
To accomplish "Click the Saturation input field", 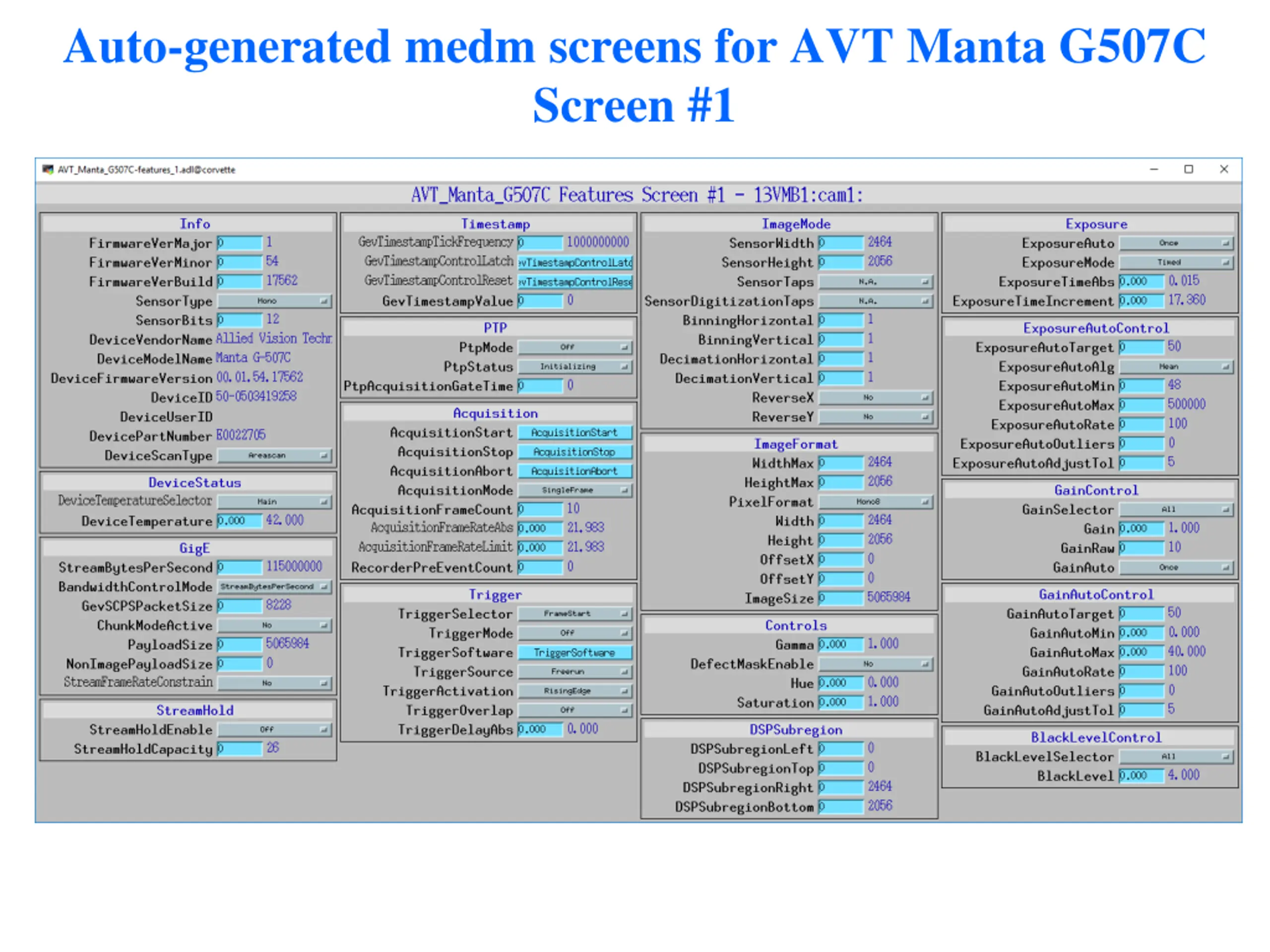I will [841, 703].
